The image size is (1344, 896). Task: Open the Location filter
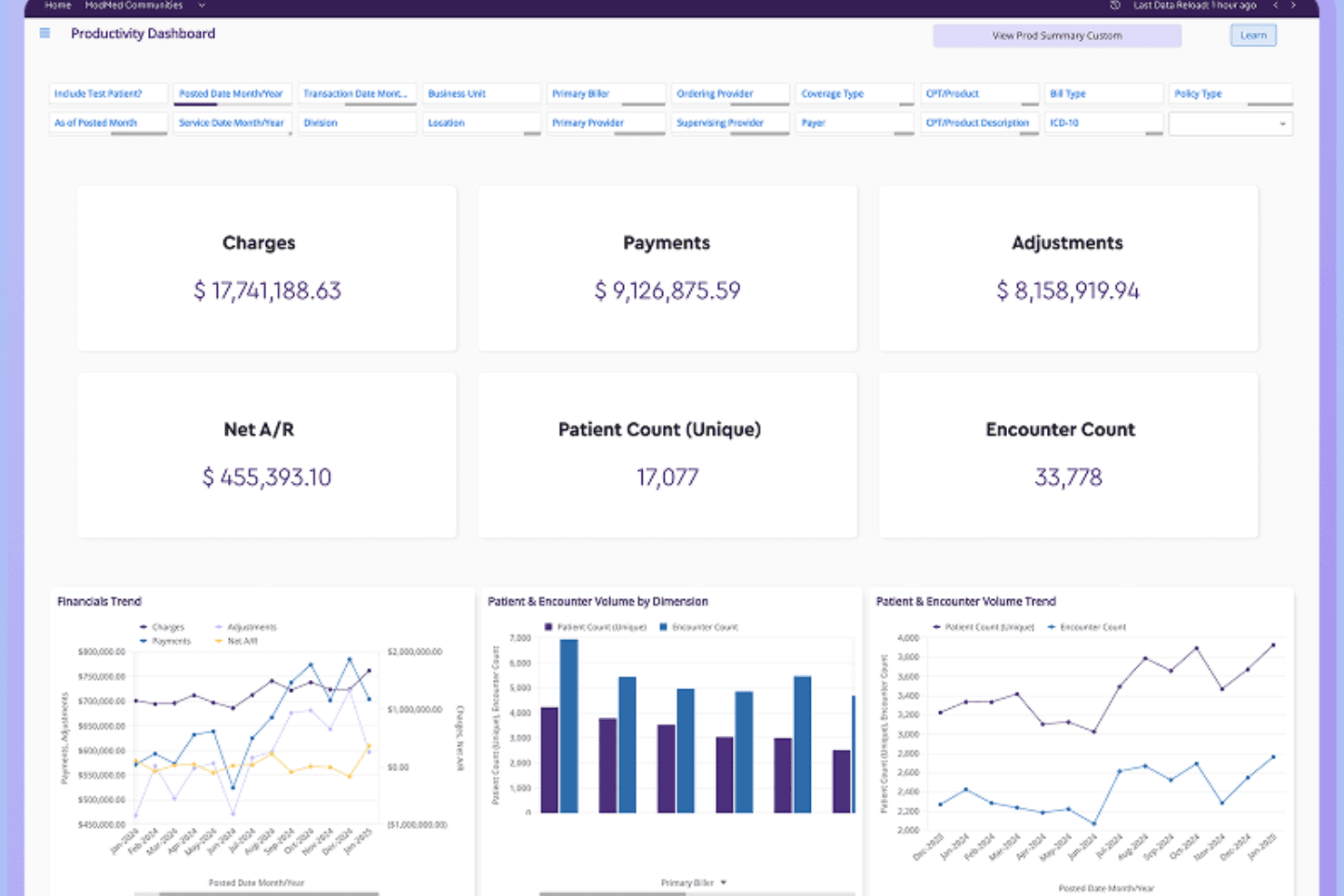(481, 123)
